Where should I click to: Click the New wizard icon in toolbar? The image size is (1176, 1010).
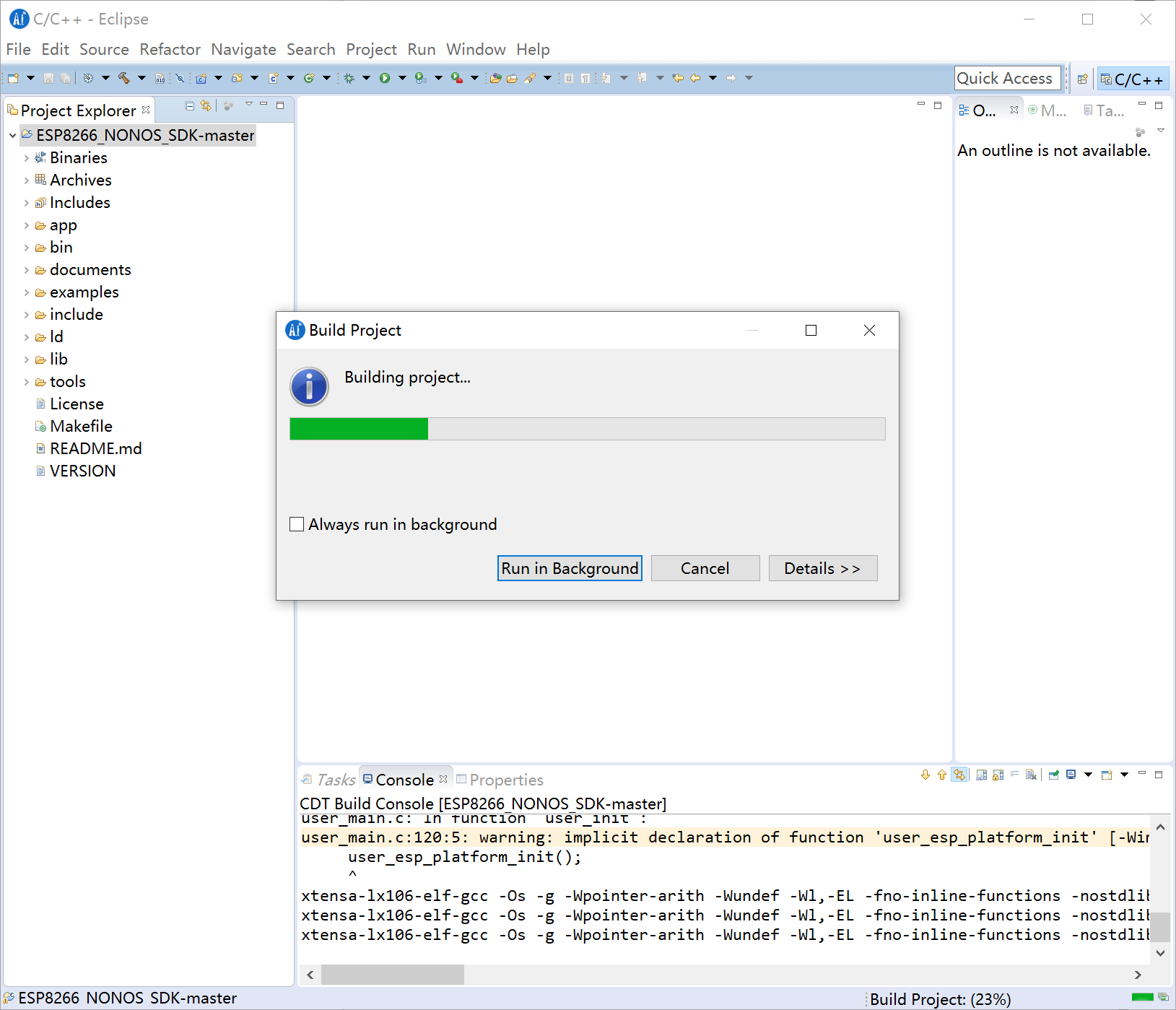(x=13, y=78)
